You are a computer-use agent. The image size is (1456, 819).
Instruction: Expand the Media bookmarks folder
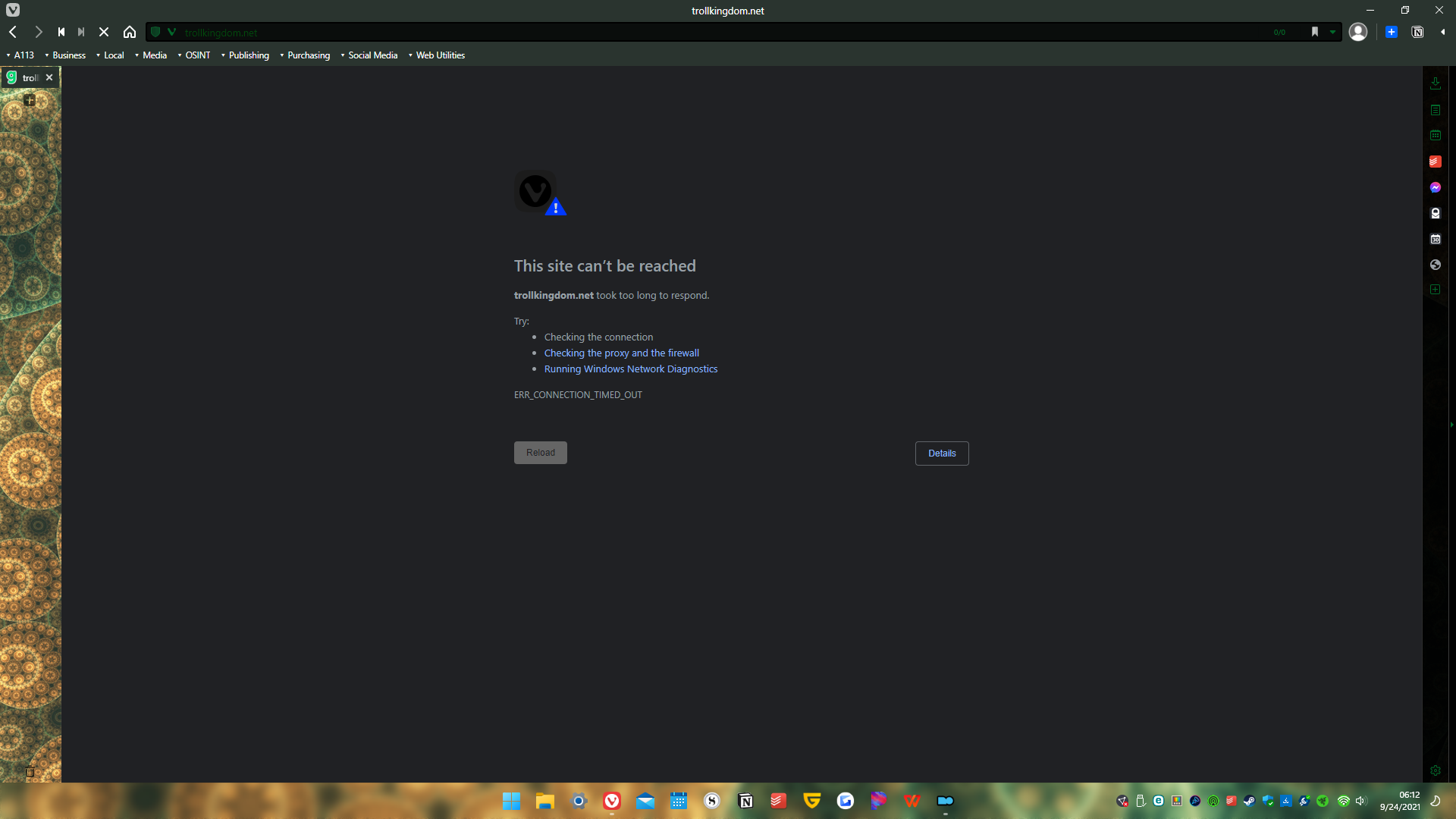[x=151, y=55]
